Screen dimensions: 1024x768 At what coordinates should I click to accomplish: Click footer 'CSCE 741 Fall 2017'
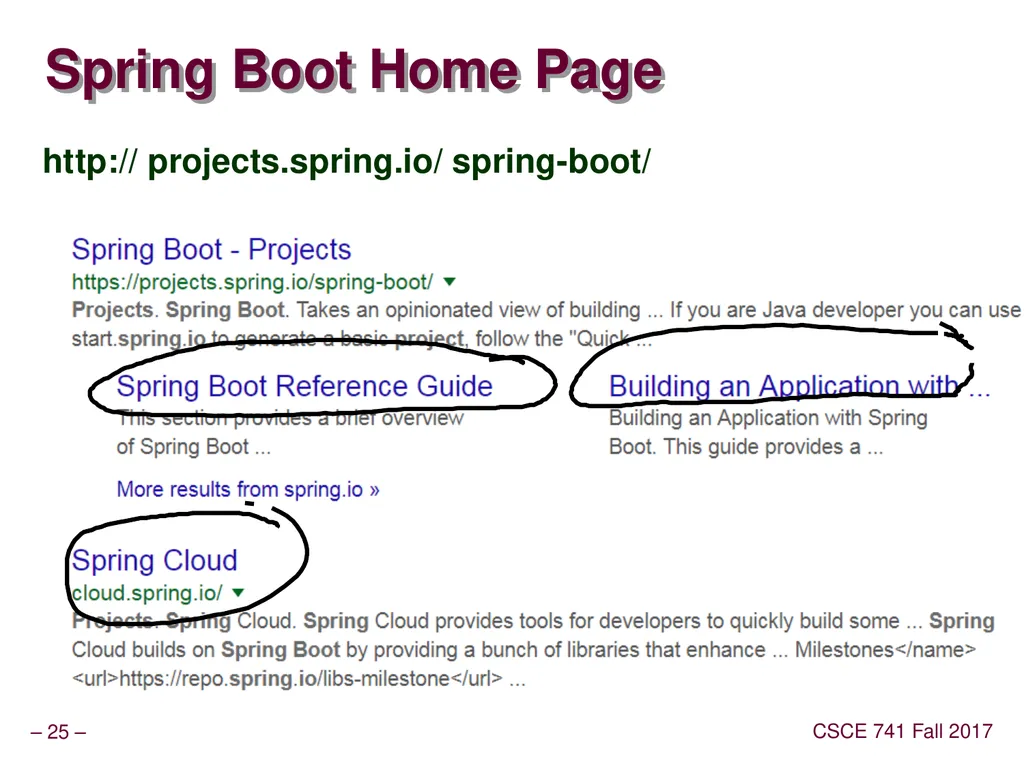click(x=903, y=731)
